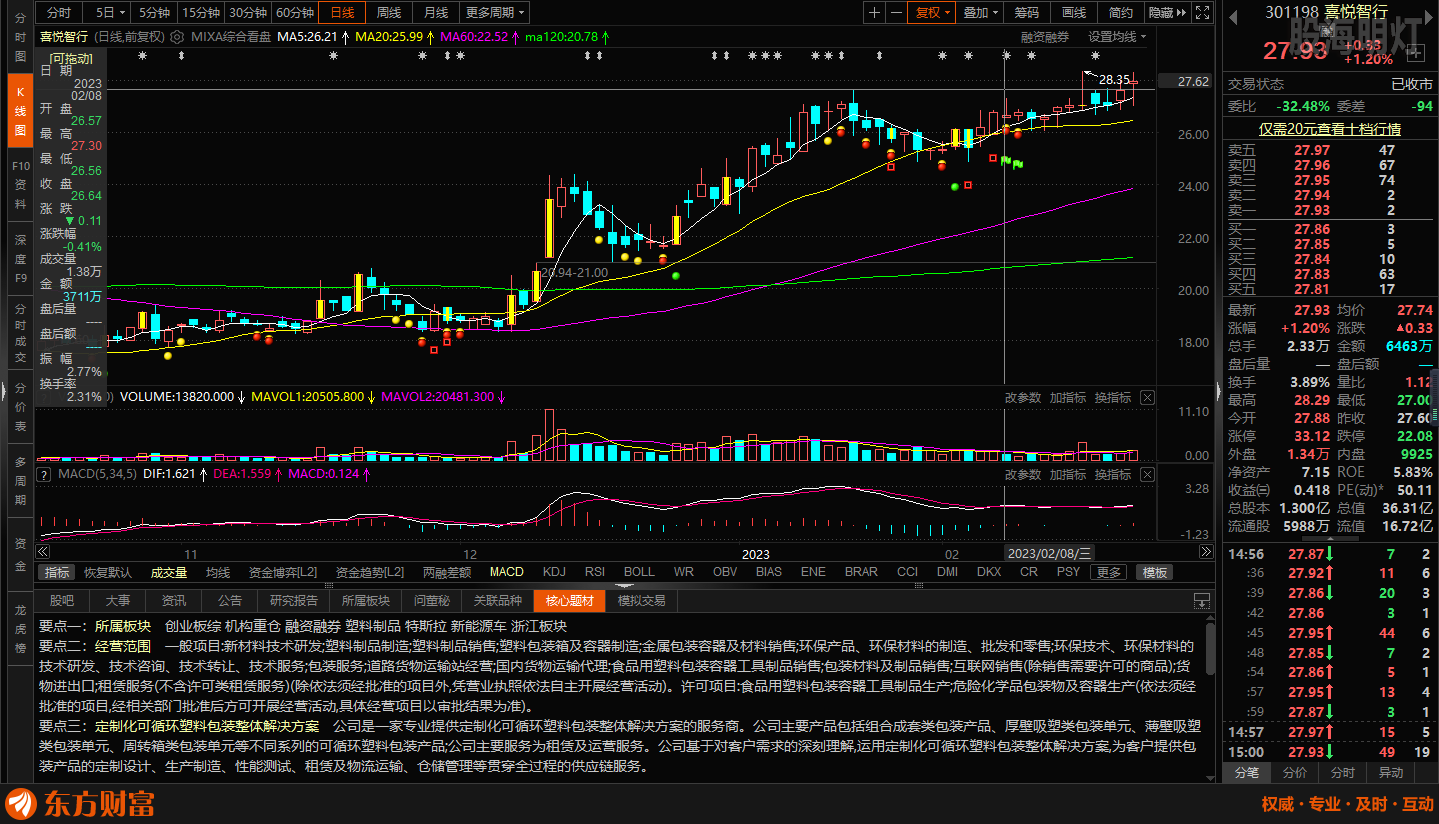Collapse the bottom info panel icon
Viewport: 1439px width, 824px height.
1202,600
